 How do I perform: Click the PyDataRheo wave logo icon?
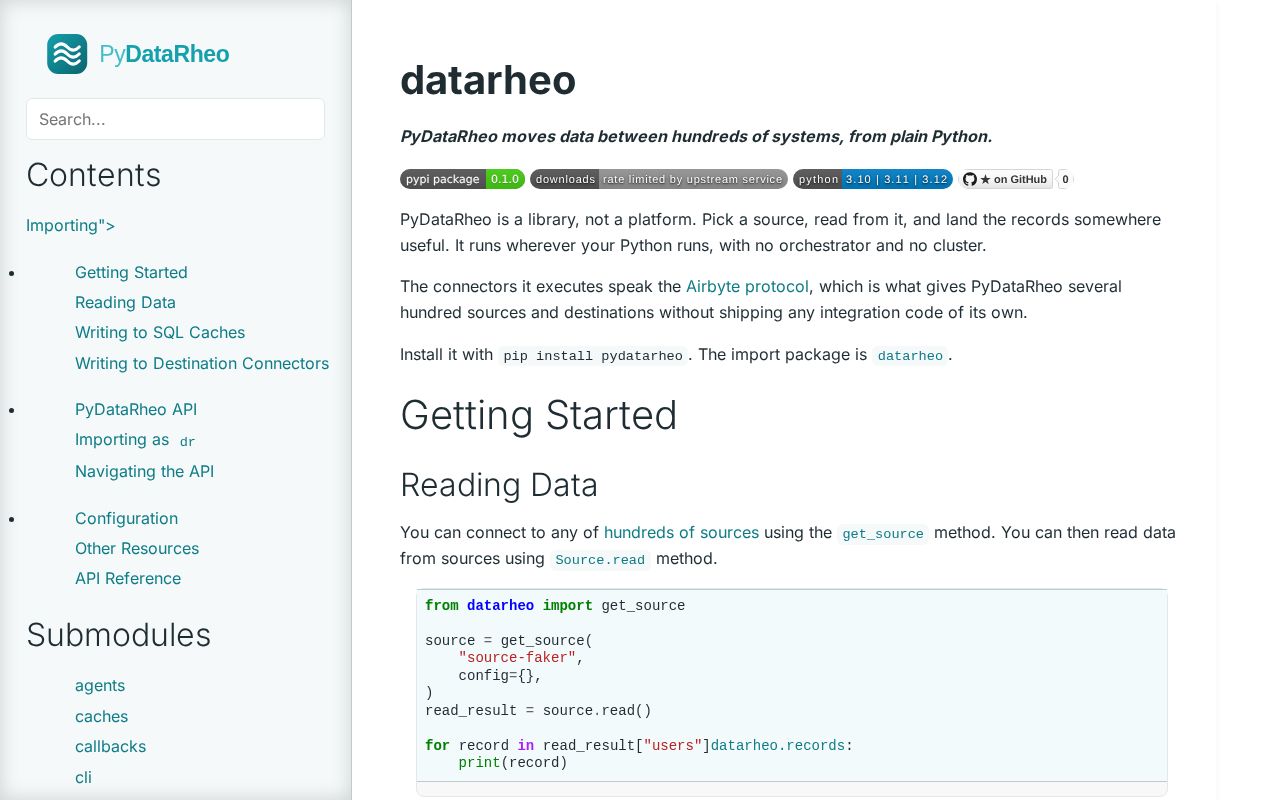(67, 54)
